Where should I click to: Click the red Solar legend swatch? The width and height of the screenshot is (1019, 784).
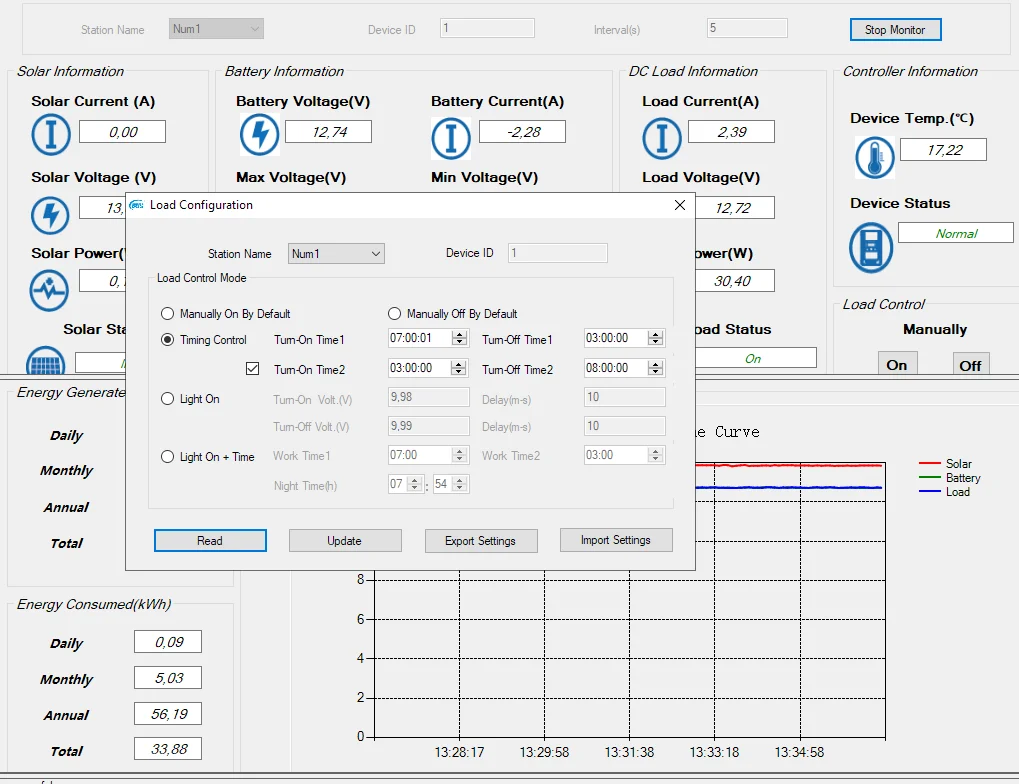[929, 464]
